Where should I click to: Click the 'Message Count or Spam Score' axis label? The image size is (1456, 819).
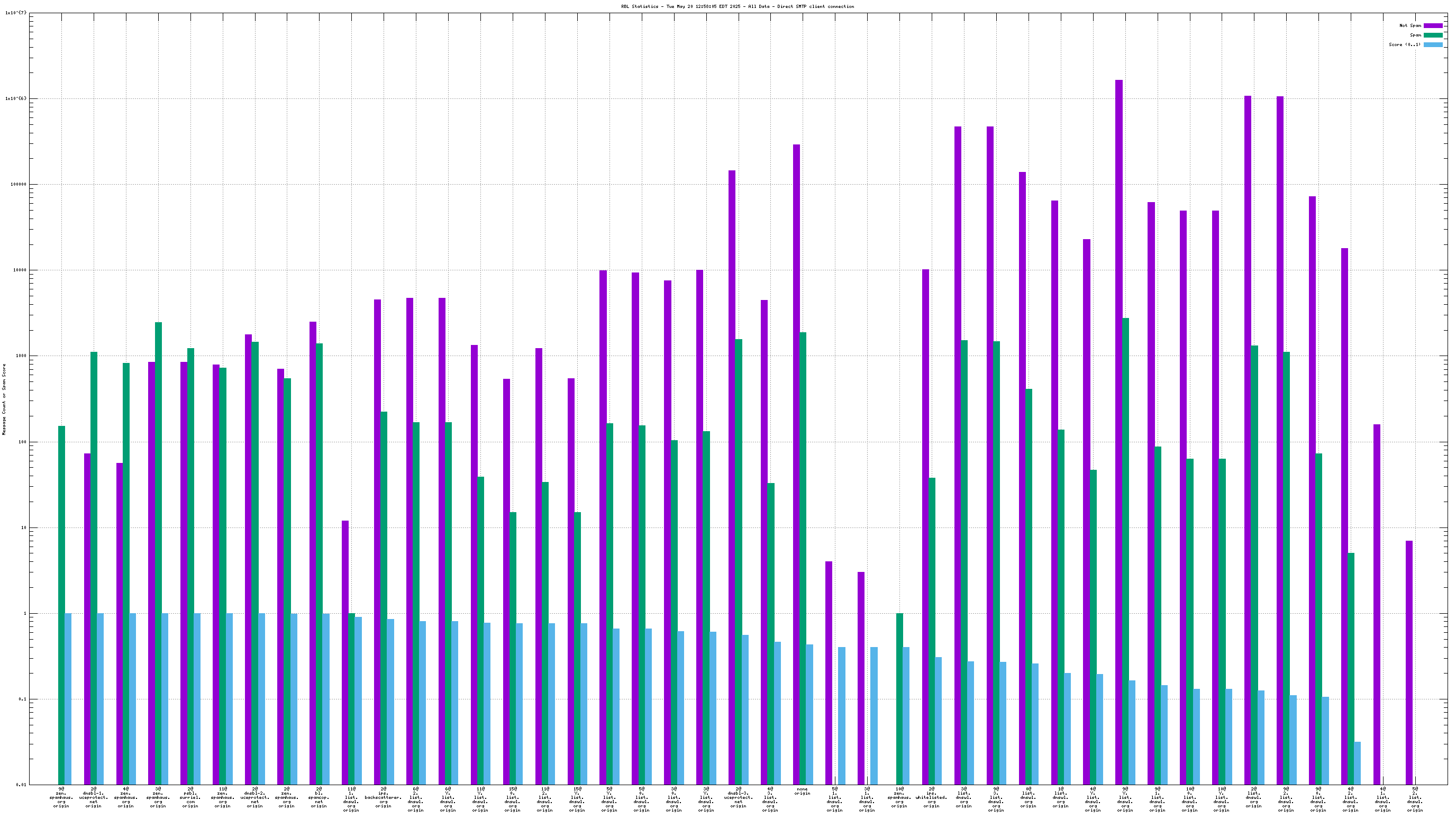click(x=4, y=399)
